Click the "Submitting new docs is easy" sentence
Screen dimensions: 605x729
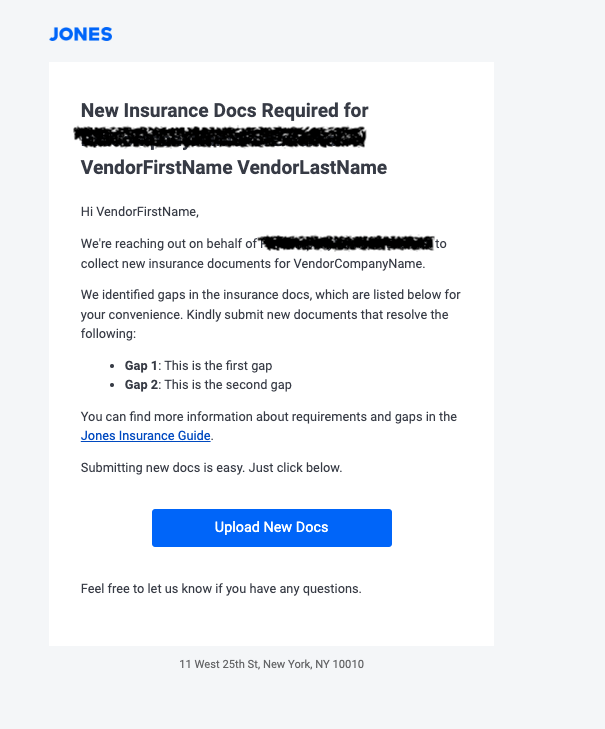point(211,467)
